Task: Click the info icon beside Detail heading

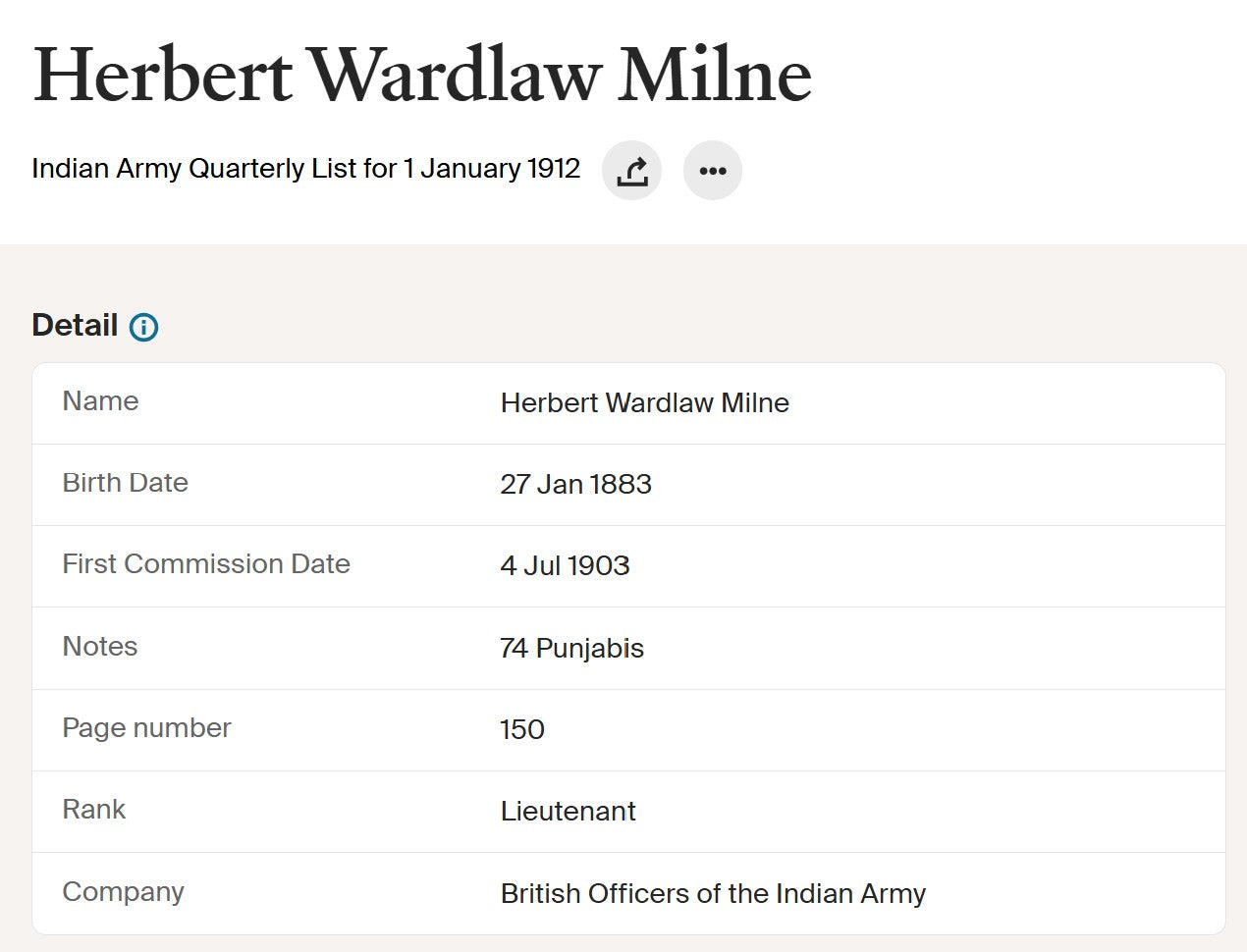Action: point(143,327)
